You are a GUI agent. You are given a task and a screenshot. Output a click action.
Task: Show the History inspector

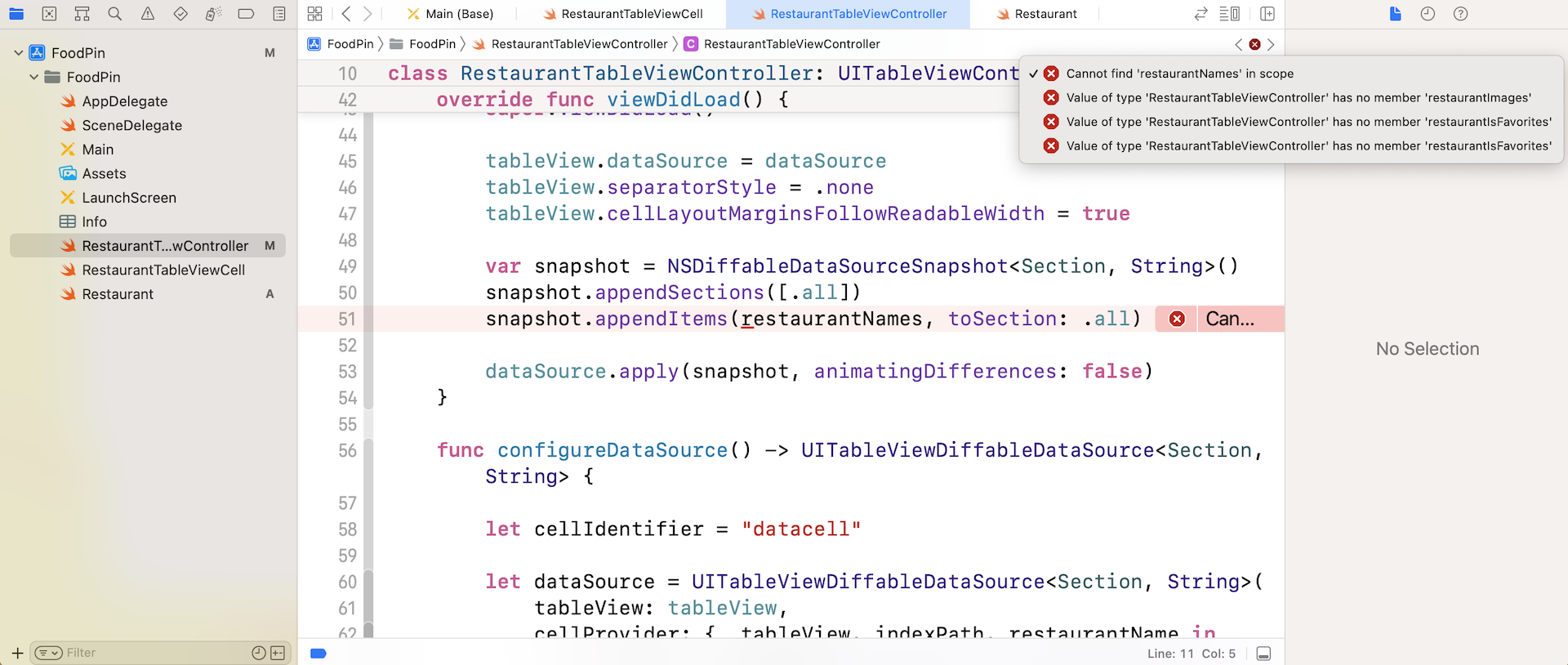(x=1428, y=14)
